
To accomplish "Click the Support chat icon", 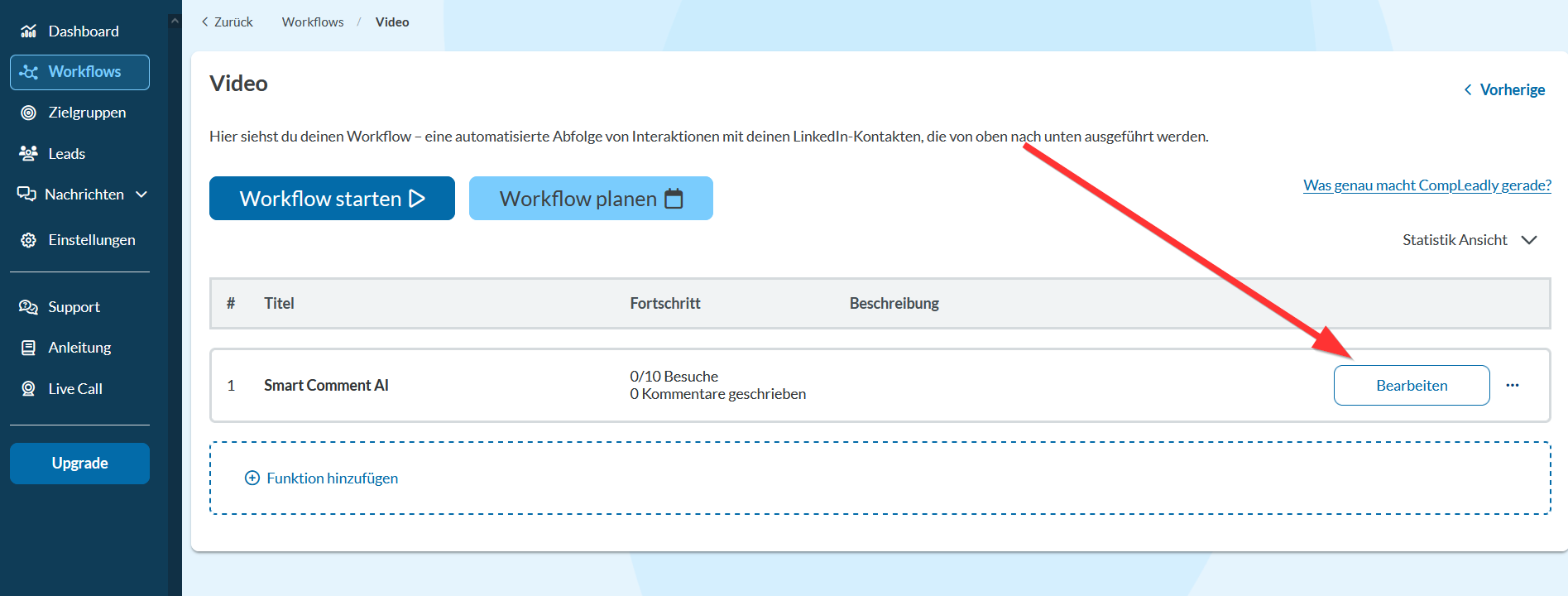I will coord(28,307).
